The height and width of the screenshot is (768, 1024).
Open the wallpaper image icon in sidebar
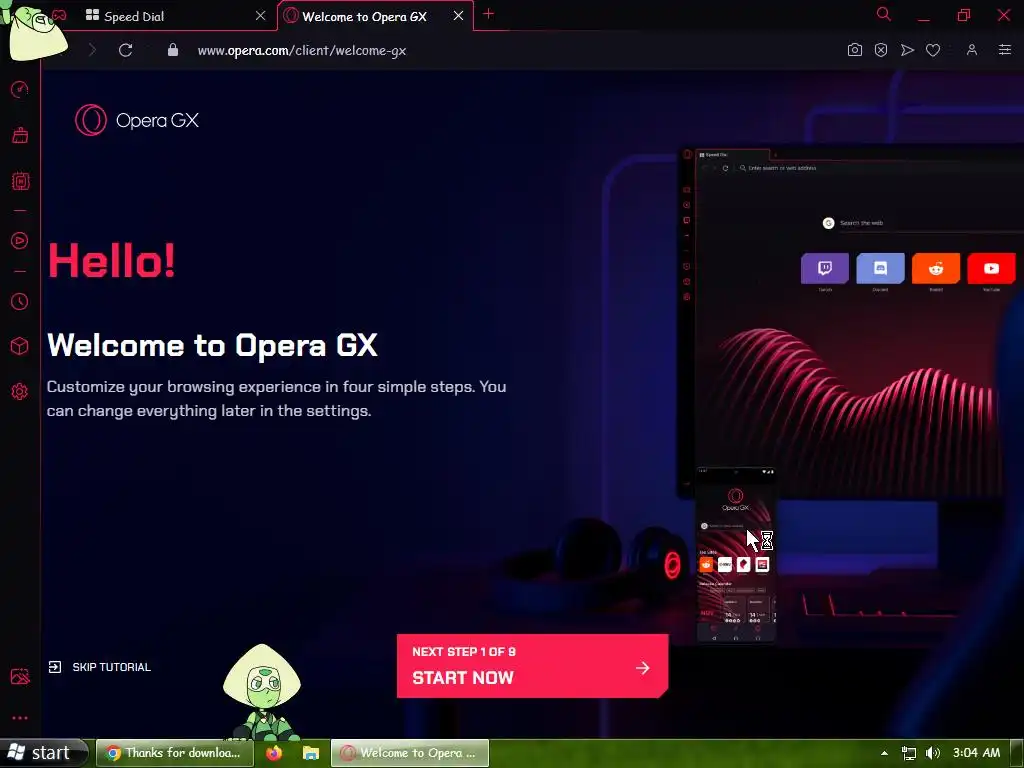coord(20,676)
